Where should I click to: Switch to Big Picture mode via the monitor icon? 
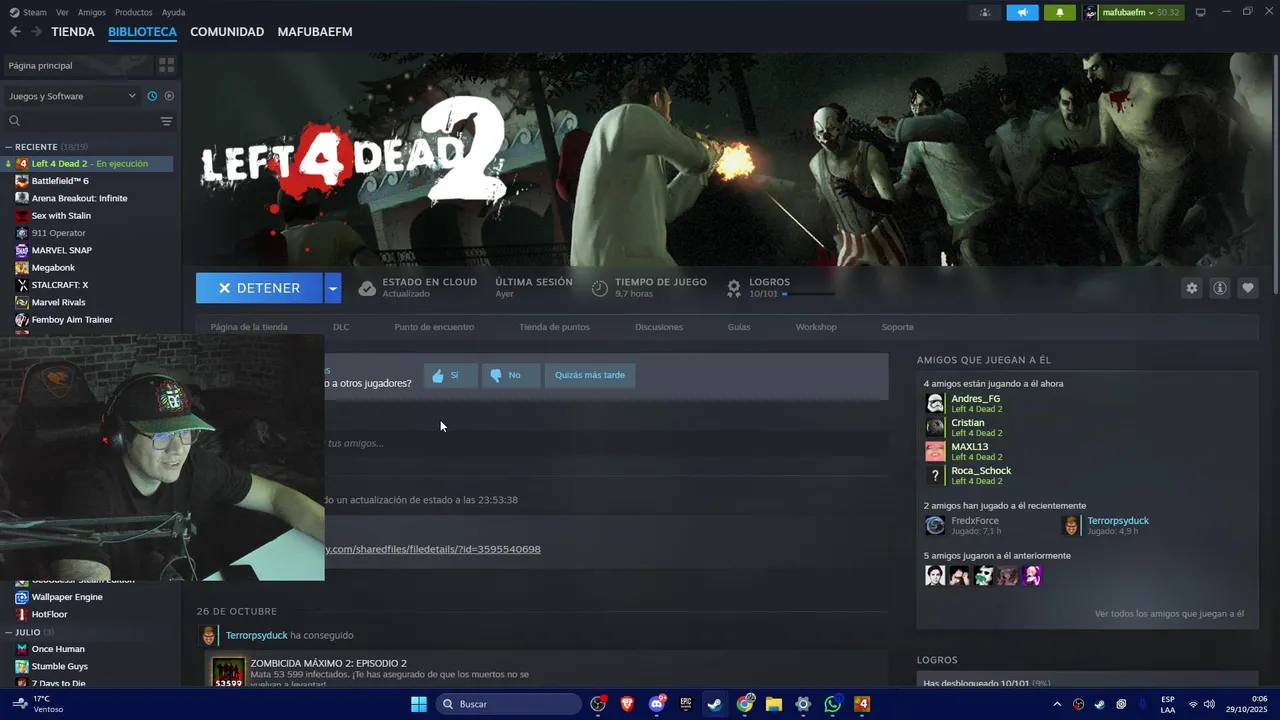pyautogui.click(x=1201, y=12)
